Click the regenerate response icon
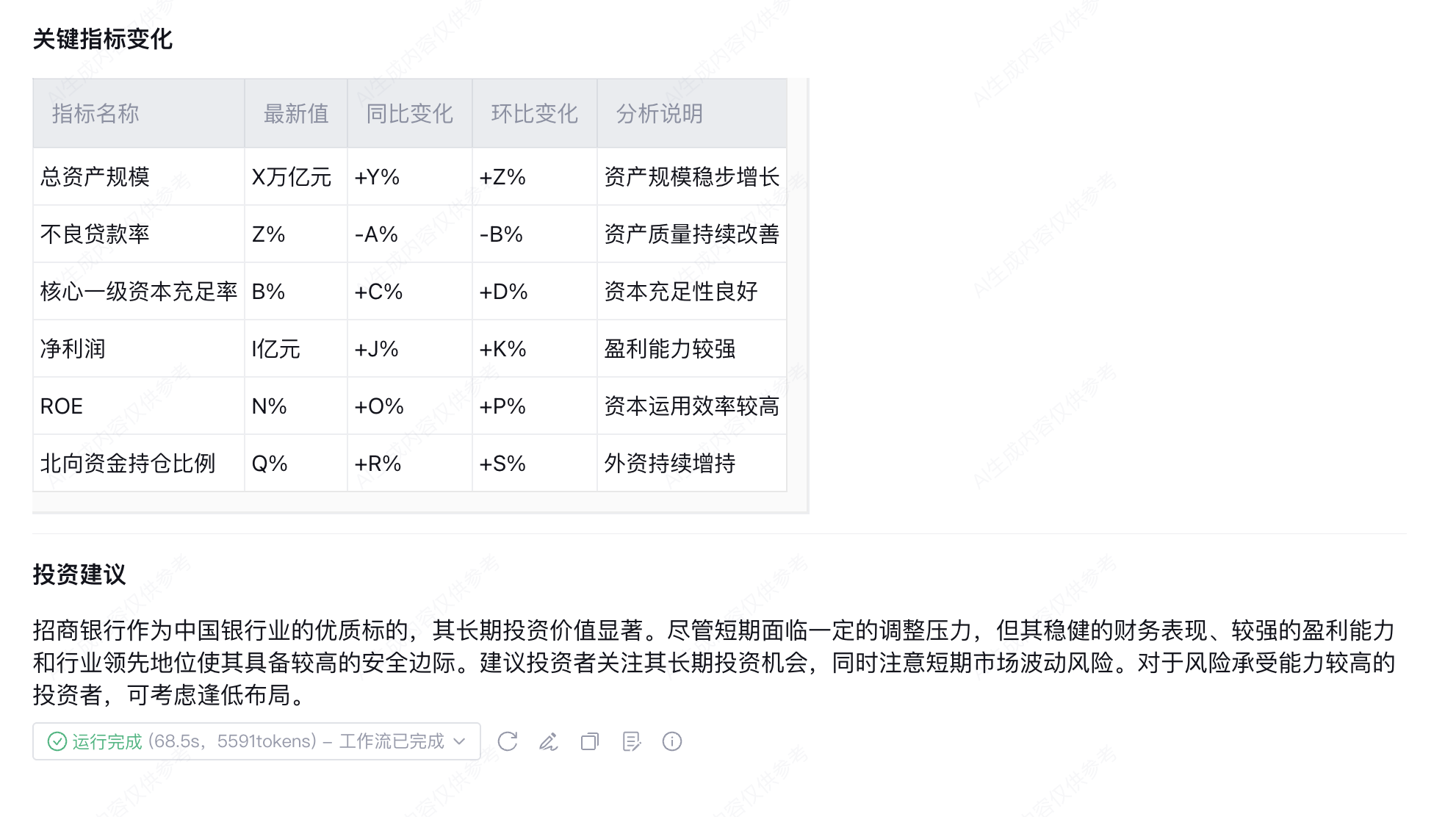 point(508,741)
